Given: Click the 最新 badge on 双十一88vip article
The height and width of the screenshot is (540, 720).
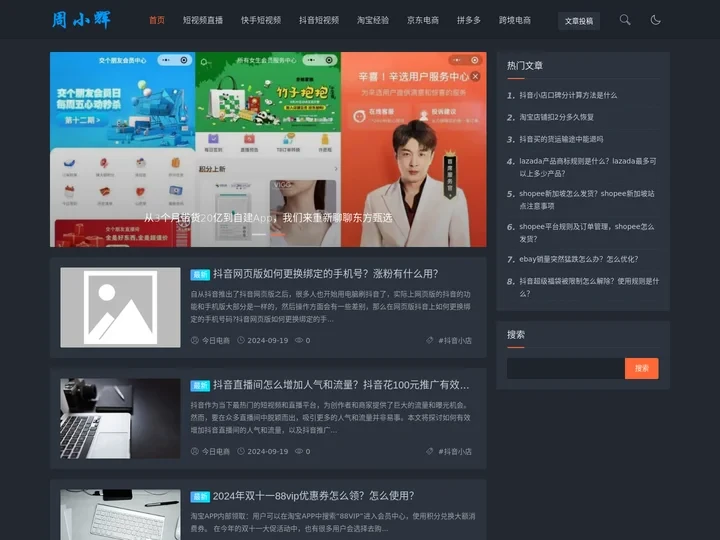Looking at the screenshot, I should (x=200, y=497).
